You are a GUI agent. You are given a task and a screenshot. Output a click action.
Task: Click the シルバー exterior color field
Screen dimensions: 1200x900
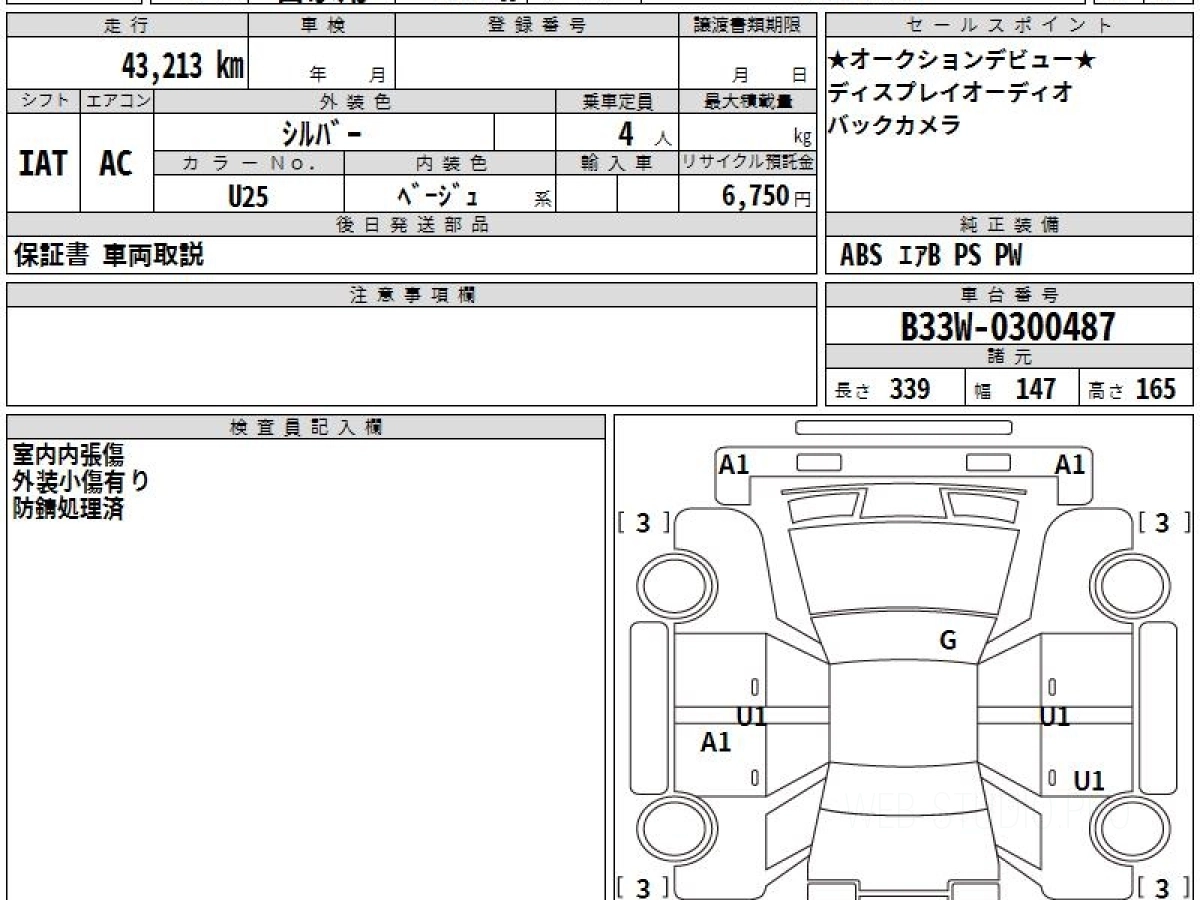324,132
